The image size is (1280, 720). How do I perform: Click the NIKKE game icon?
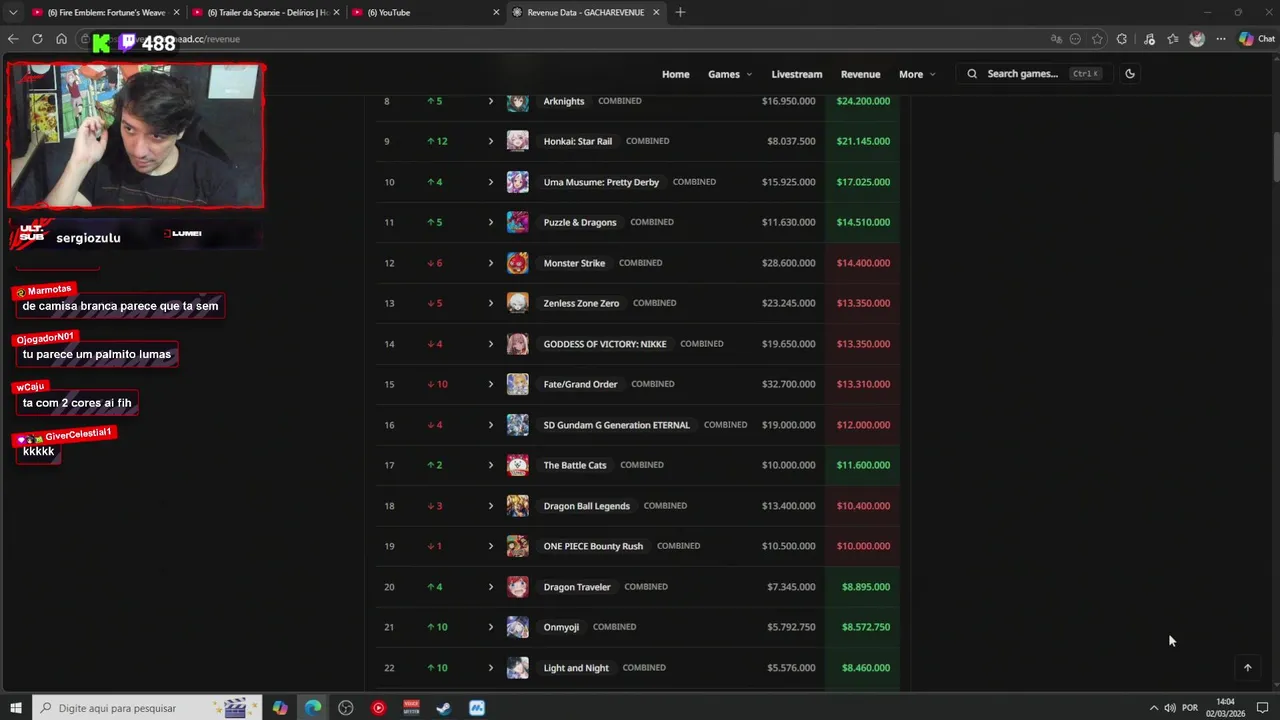[x=517, y=344]
